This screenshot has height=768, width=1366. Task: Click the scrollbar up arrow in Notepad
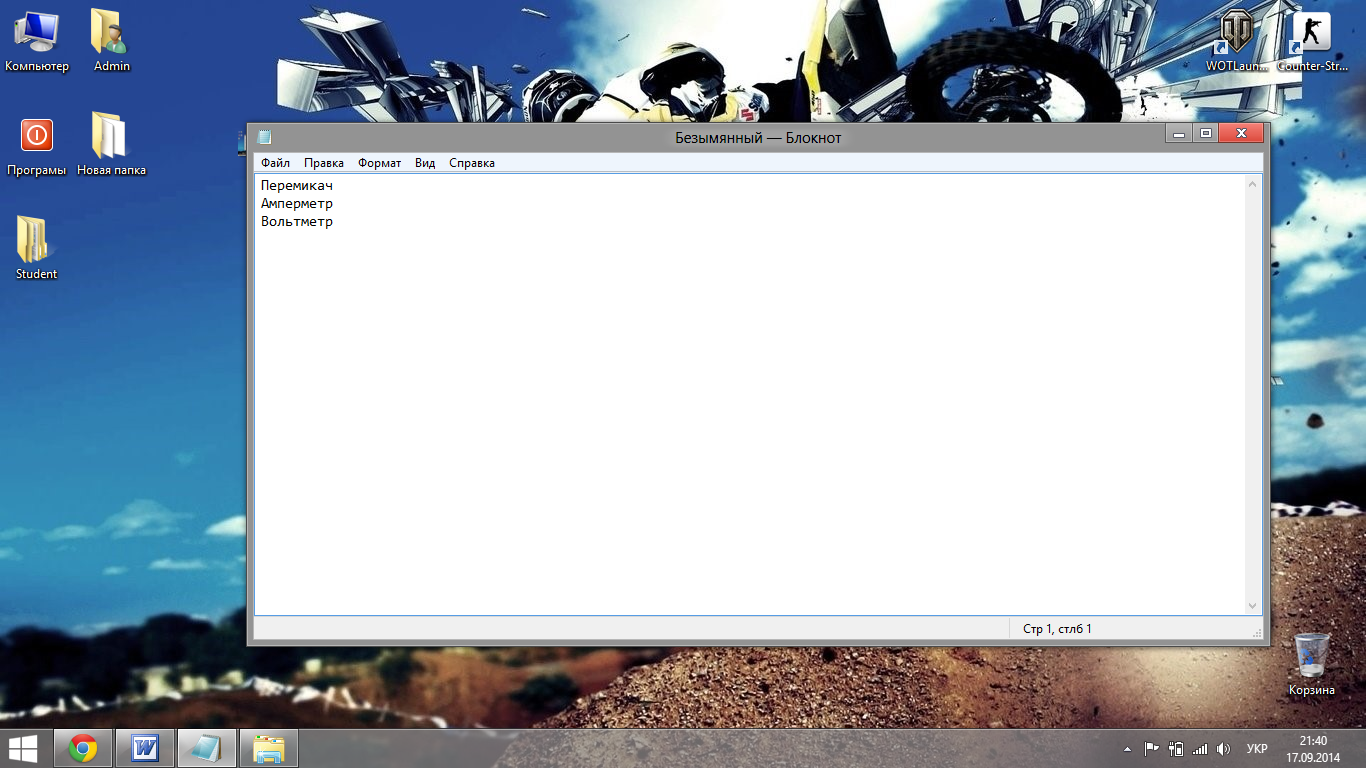point(1253,184)
